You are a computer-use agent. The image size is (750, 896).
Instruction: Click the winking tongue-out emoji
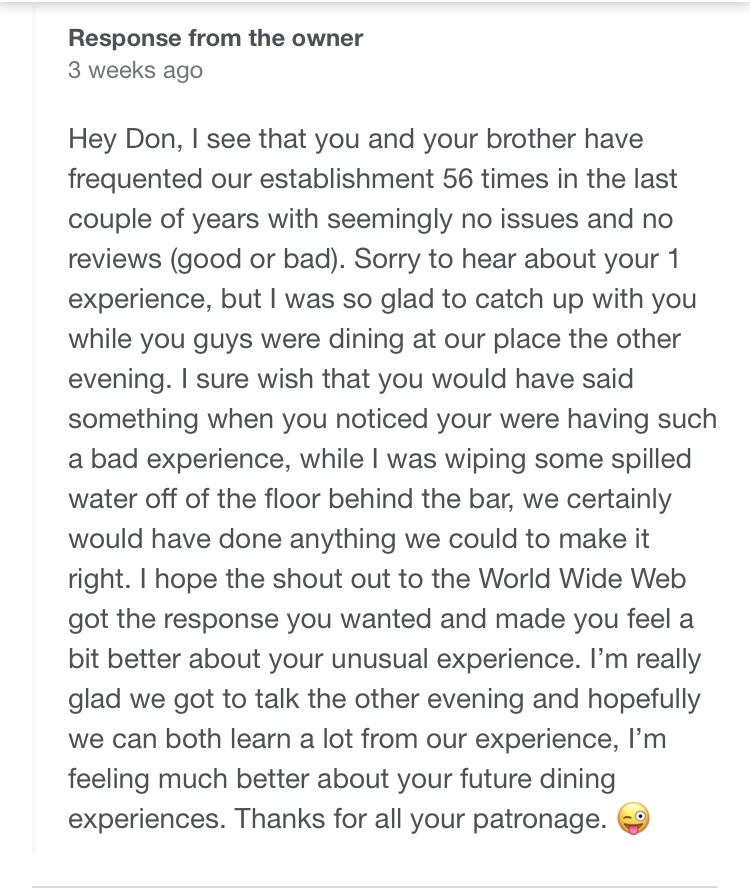[x=634, y=818]
